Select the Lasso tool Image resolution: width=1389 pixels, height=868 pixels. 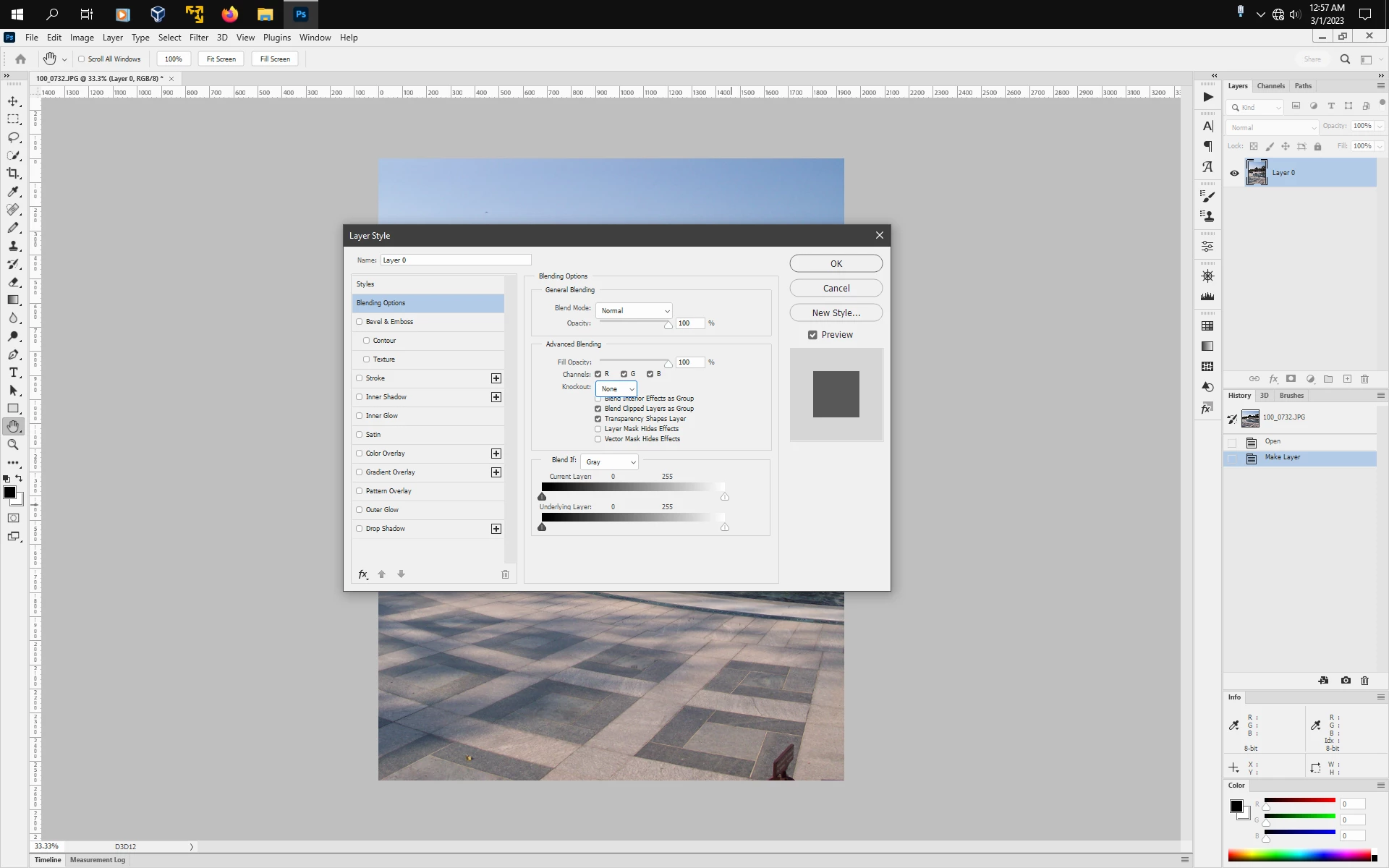[x=13, y=137]
